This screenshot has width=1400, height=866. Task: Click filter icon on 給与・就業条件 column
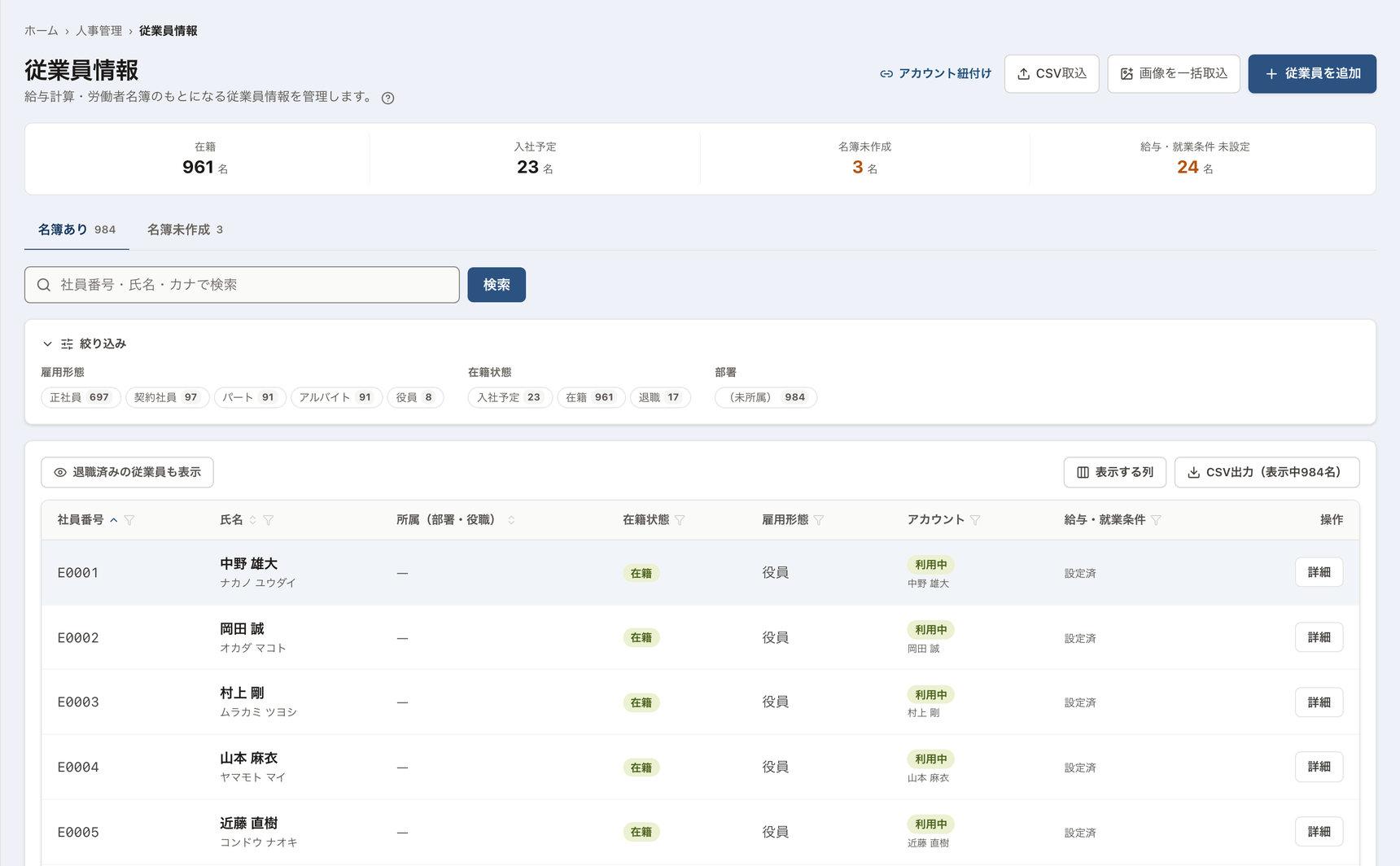1156,520
